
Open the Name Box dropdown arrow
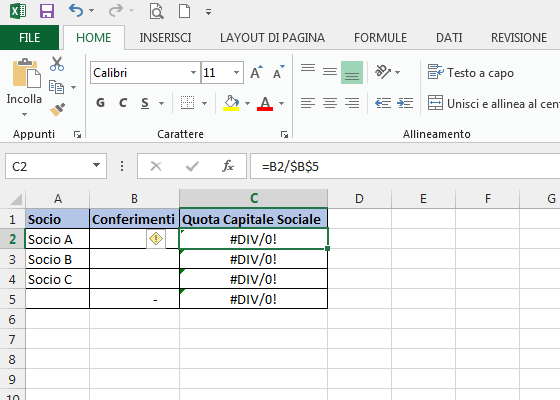pyautogui.click(x=96, y=166)
